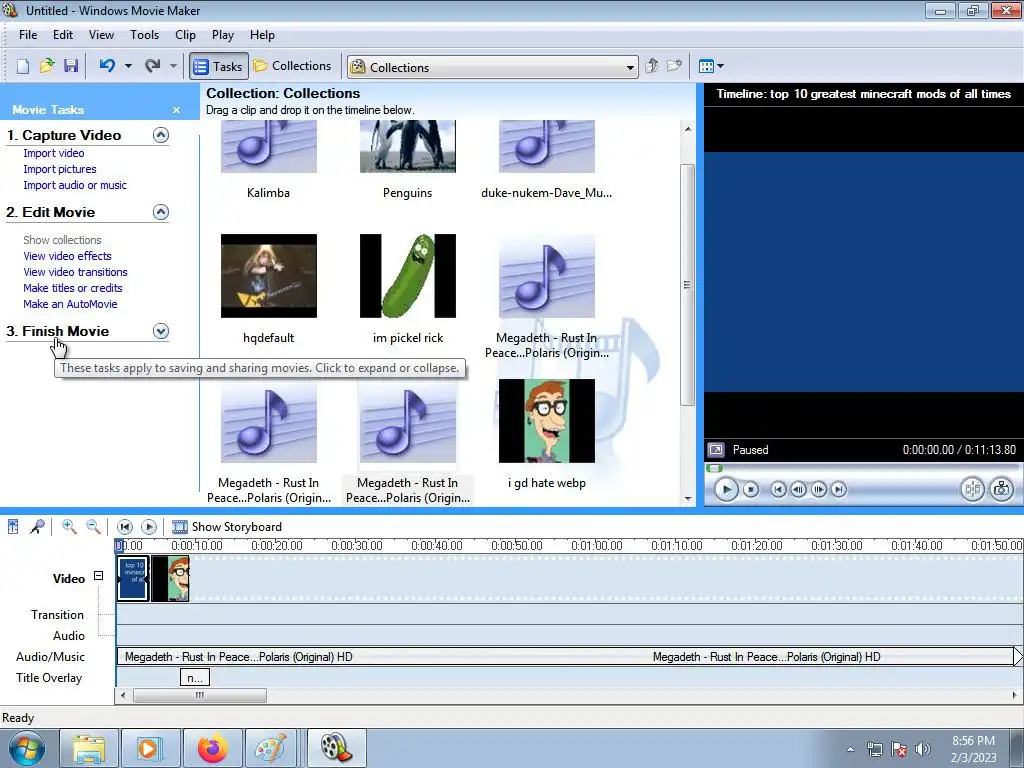Select the Megadeth clip in Audio/Music track
Image resolution: width=1024 pixels, height=768 pixels.
(565, 657)
